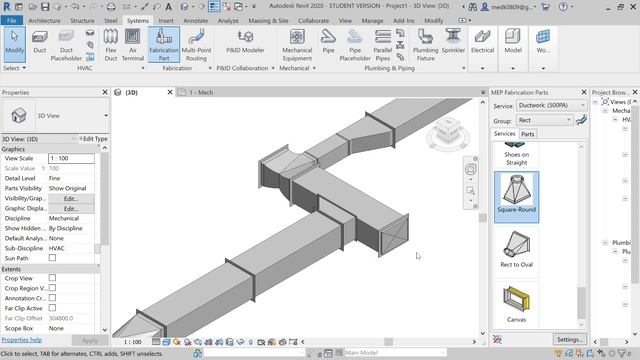Click the Settings button in Fabrication panel
The width and height of the screenshot is (640, 360).
(x=569, y=340)
